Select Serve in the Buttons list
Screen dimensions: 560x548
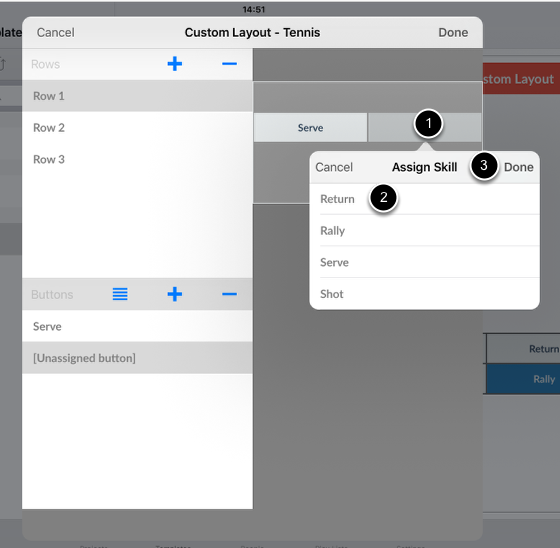(x=138, y=326)
